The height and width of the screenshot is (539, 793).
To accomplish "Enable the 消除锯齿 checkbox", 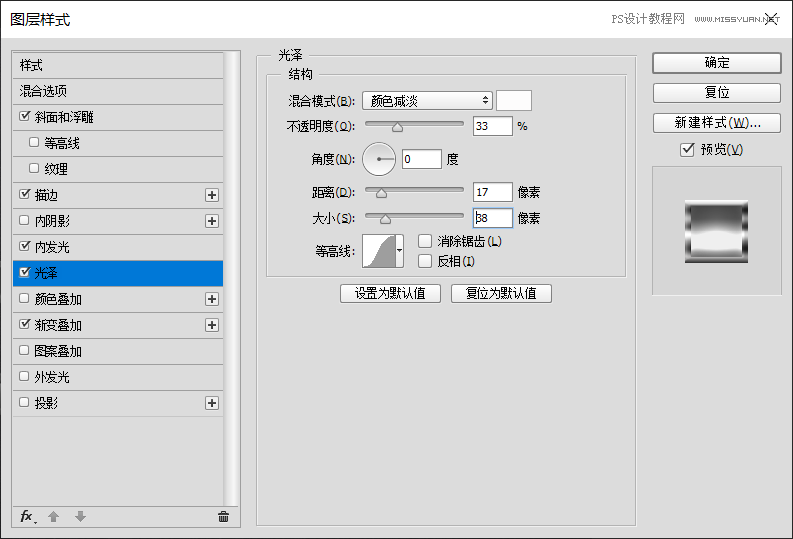I will [x=425, y=241].
